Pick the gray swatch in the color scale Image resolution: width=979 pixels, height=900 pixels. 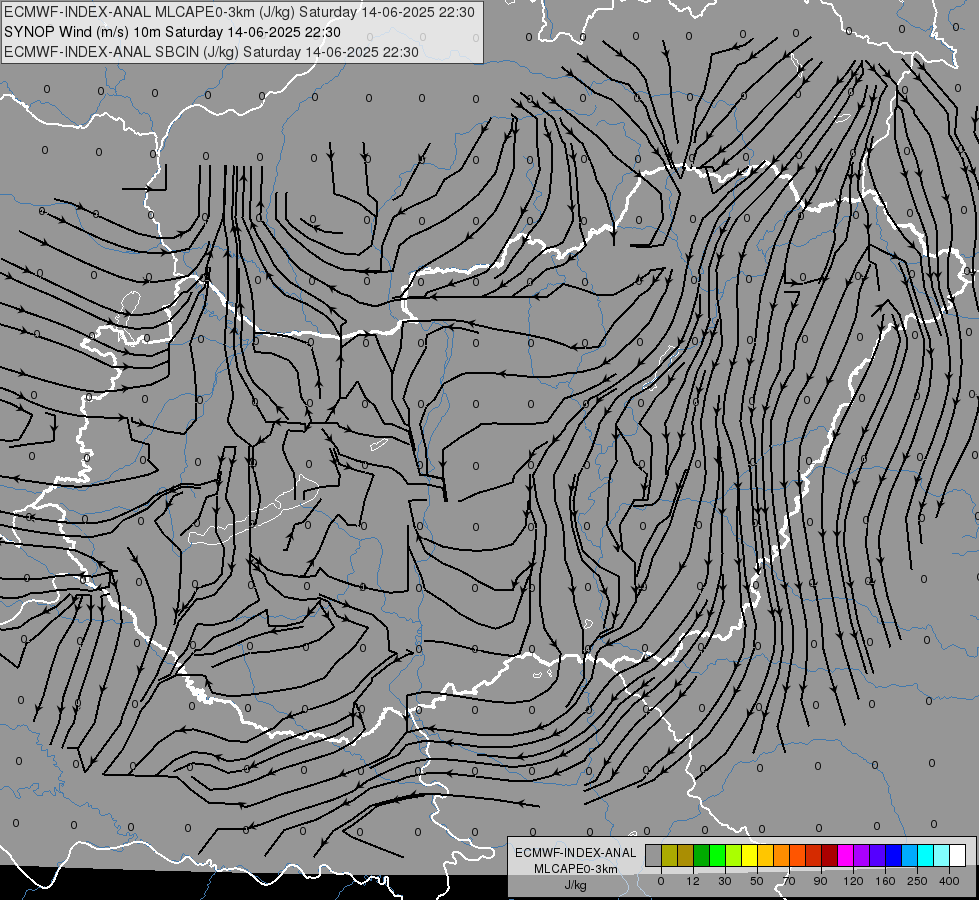[654, 855]
